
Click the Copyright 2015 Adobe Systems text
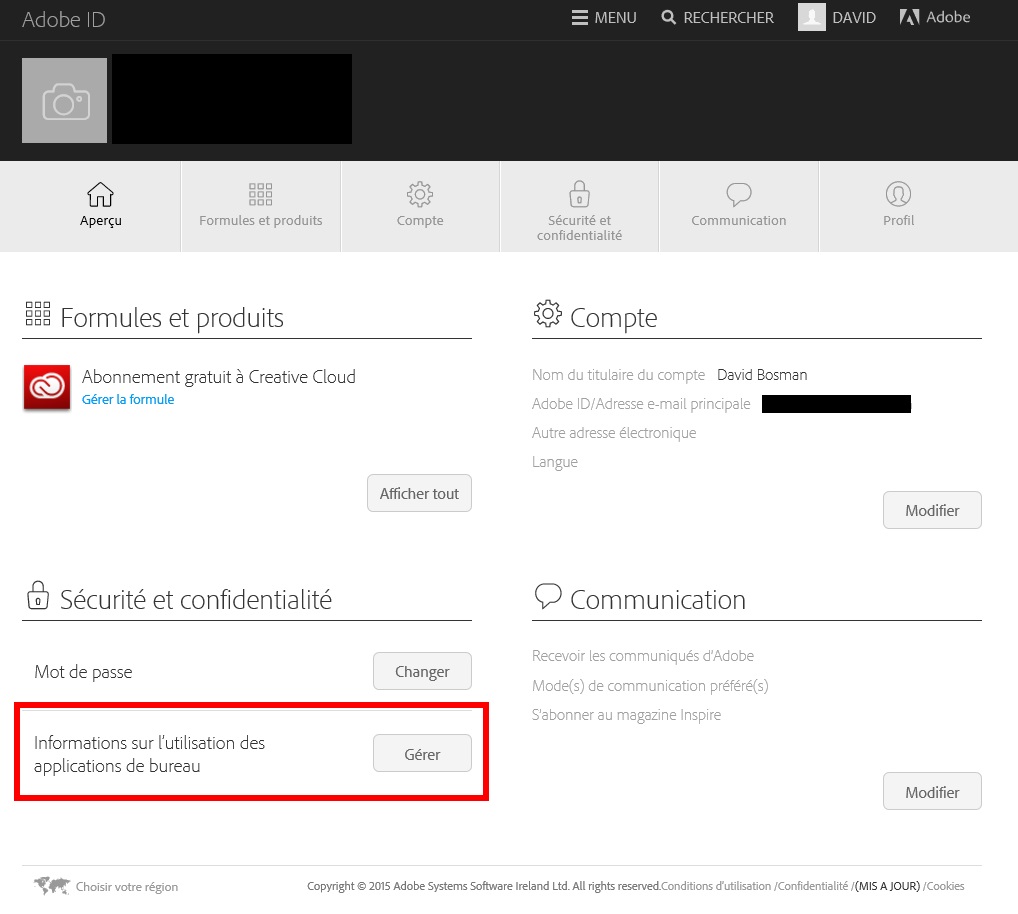[x=484, y=886]
